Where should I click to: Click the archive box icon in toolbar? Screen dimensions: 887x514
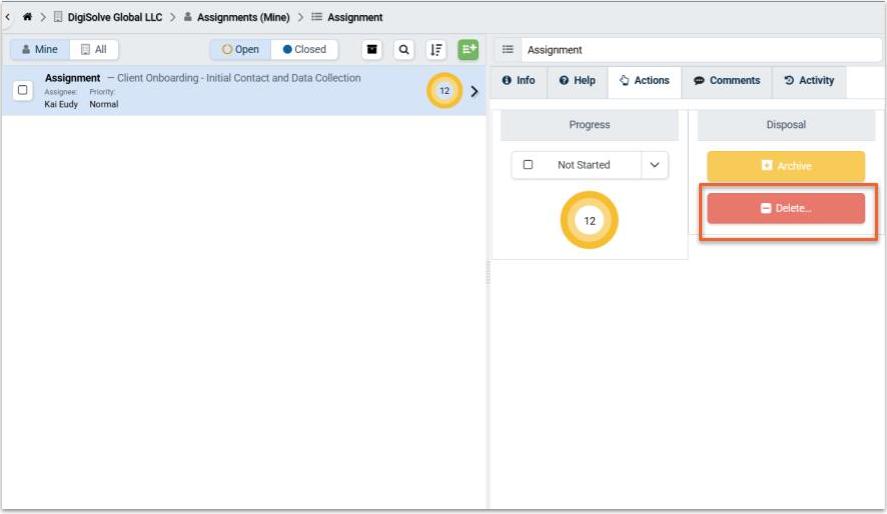click(x=372, y=50)
